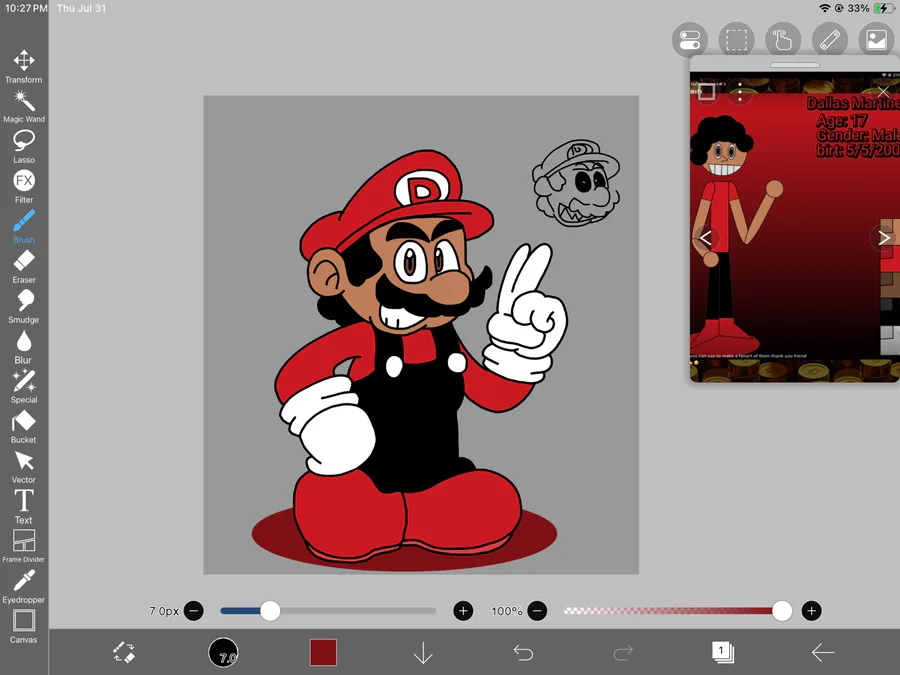Select the Blur tool
This screenshot has width=900, height=675.
tap(24, 347)
